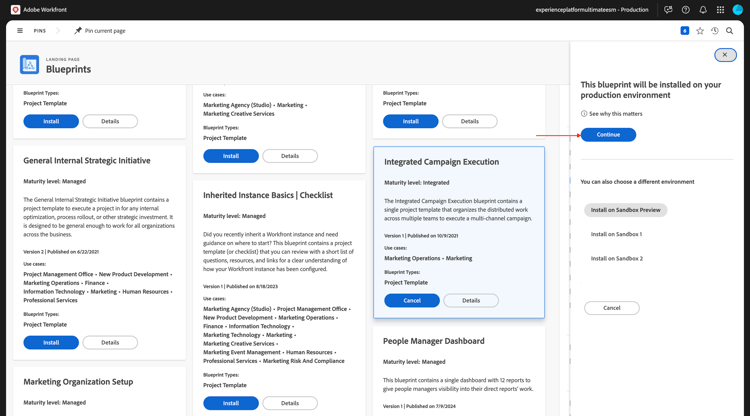Click the production environment label in header
The image size is (750, 416).
pos(592,10)
